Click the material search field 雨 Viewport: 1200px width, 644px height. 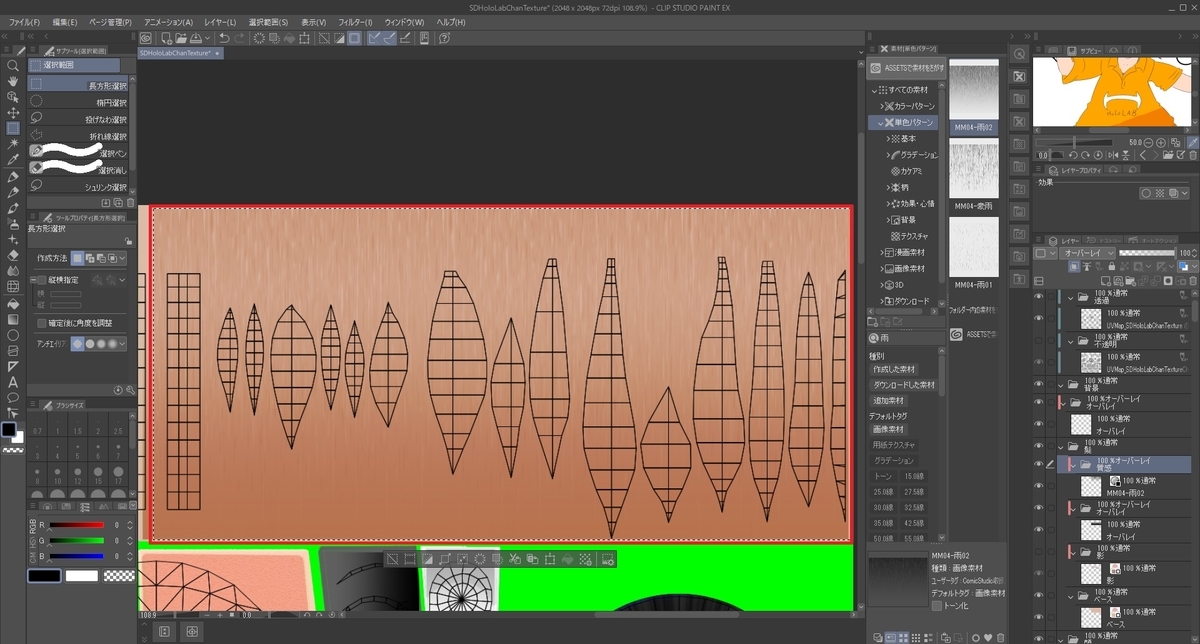click(906, 338)
